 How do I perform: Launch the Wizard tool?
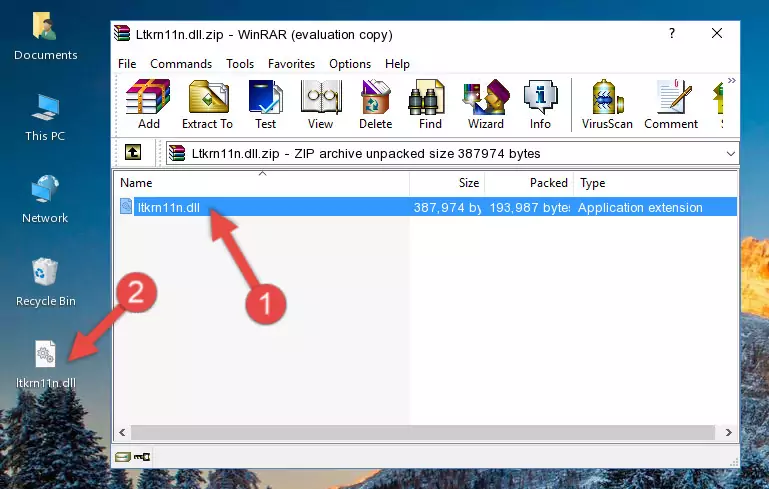click(486, 104)
